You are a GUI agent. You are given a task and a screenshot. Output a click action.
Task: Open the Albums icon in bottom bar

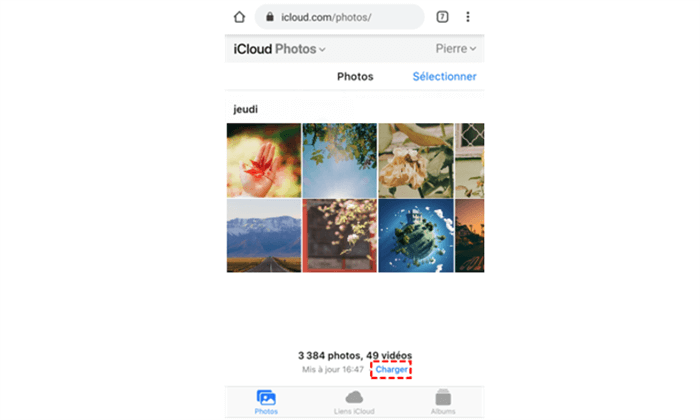(443, 397)
